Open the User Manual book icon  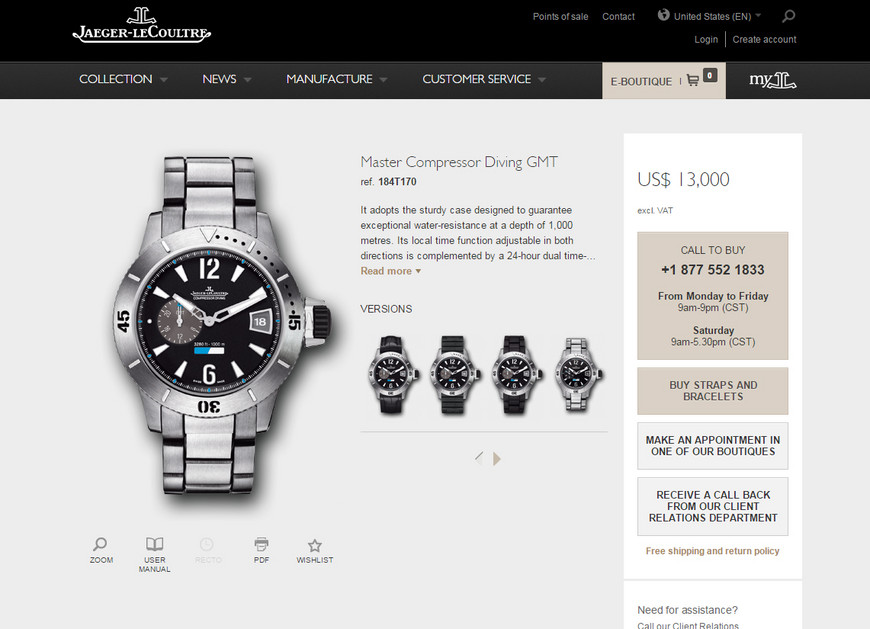tap(154, 544)
